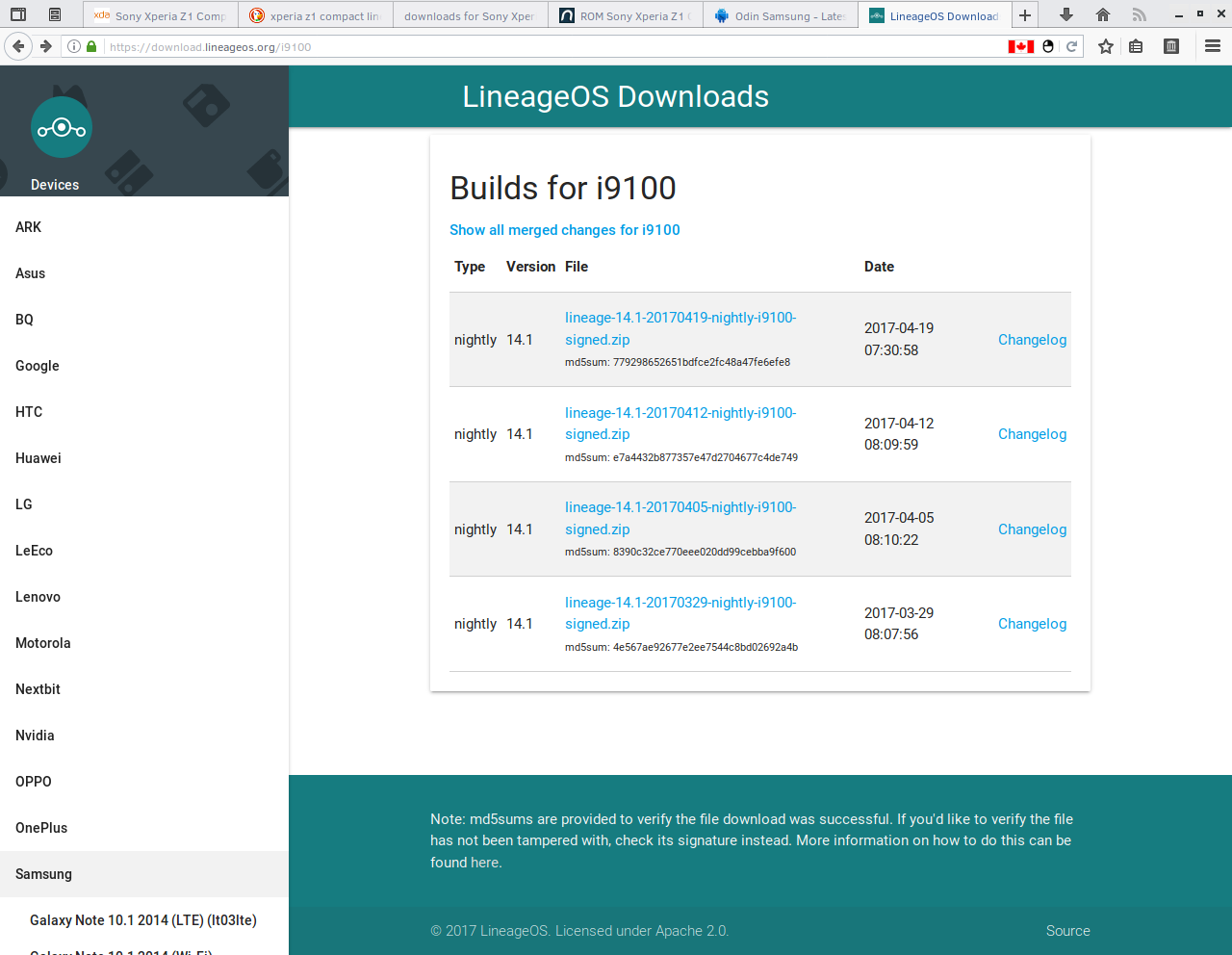This screenshot has width=1232, height=955.
Task: Expand the Asus vendor in the sidebar
Action: pos(144,273)
